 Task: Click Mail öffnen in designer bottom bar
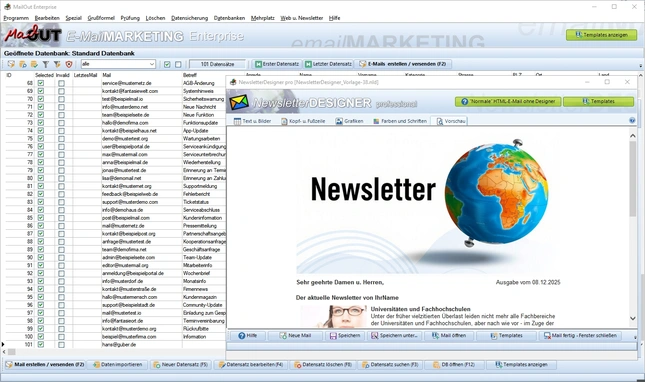(x=449, y=336)
